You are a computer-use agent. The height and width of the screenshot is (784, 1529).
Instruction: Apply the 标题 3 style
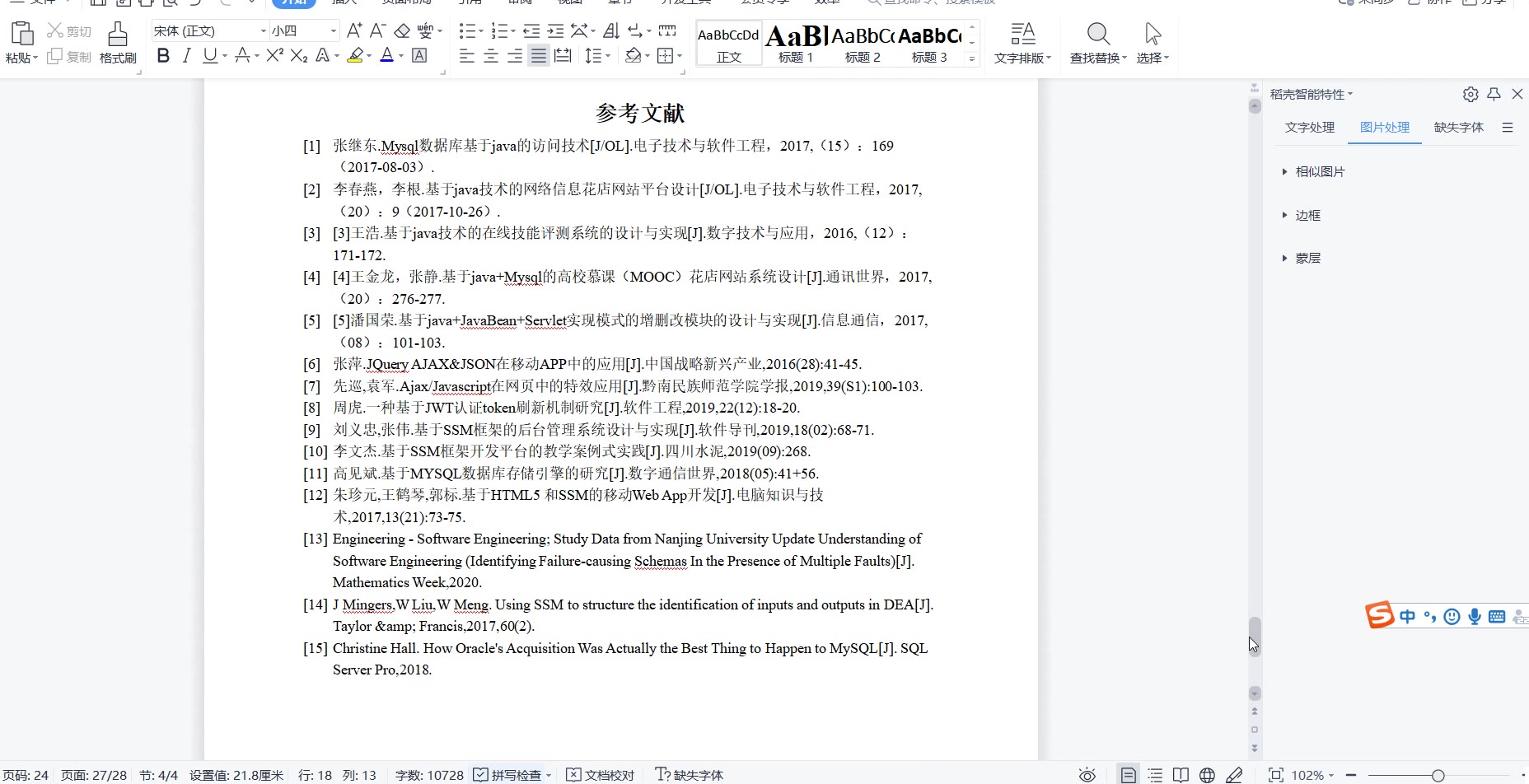click(x=929, y=44)
